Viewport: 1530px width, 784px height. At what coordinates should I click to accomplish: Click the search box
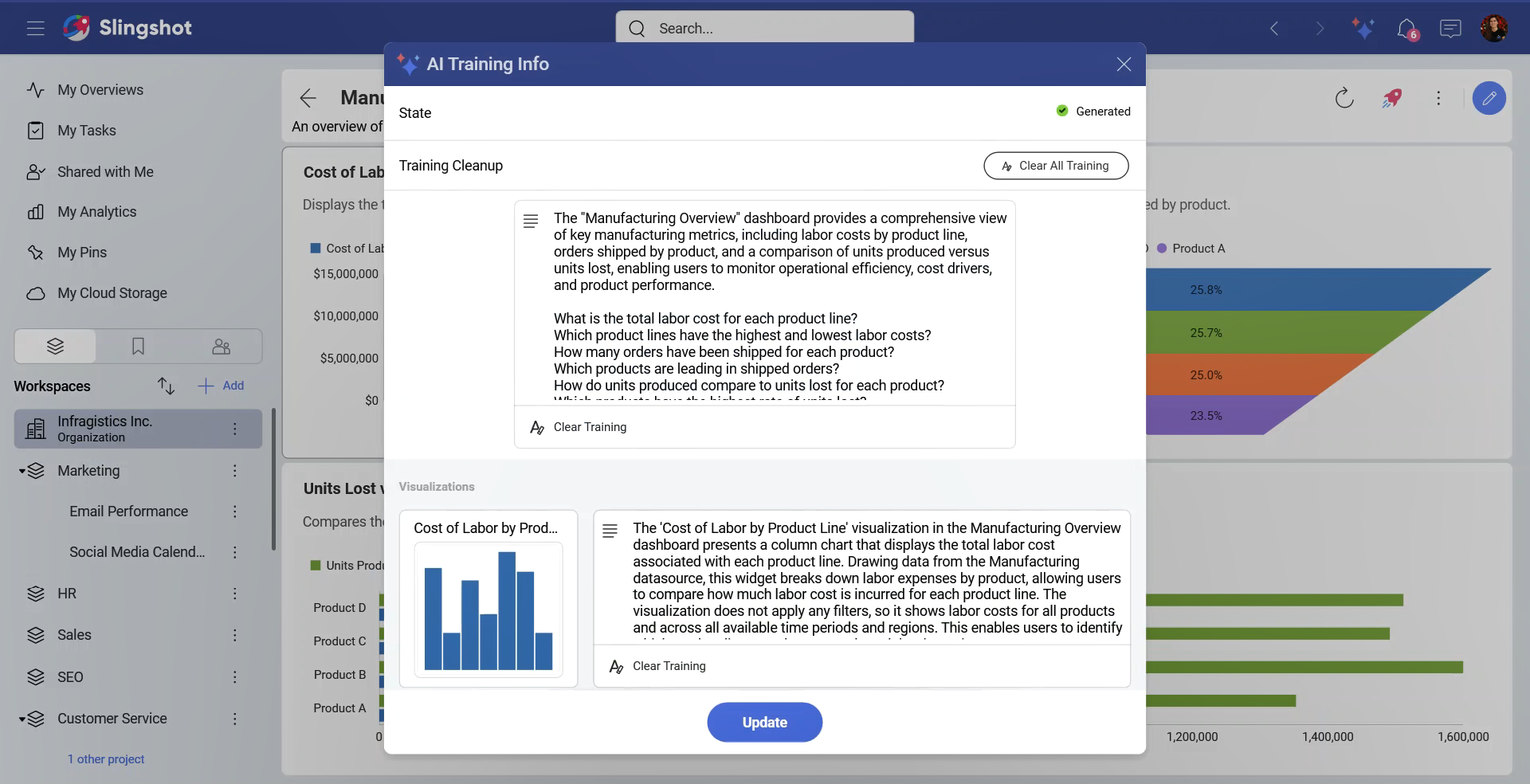click(x=765, y=28)
